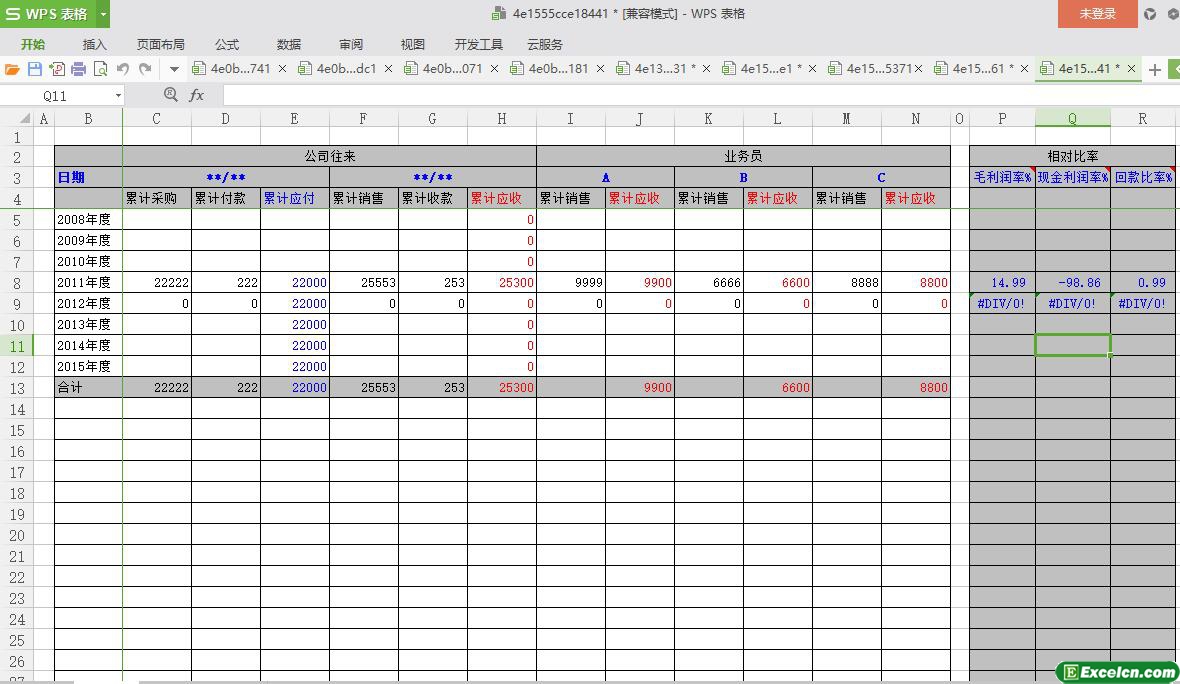The width and height of the screenshot is (1180, 684).
Task: Click the WPS 表格 logo button
Action: tap(49, 14)
